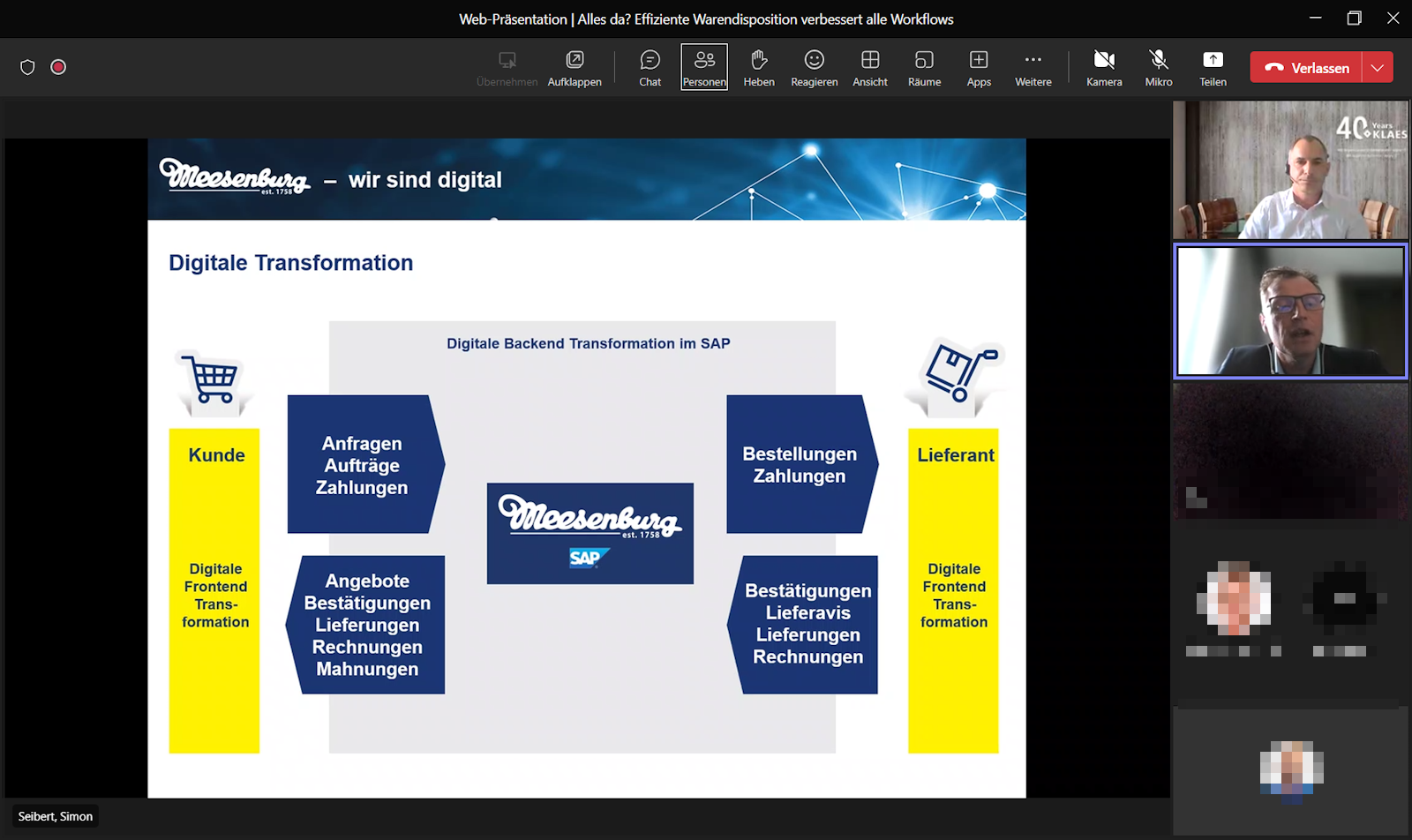Close the meeting window
This screenshot has width=1412, height=840.
1393,18
